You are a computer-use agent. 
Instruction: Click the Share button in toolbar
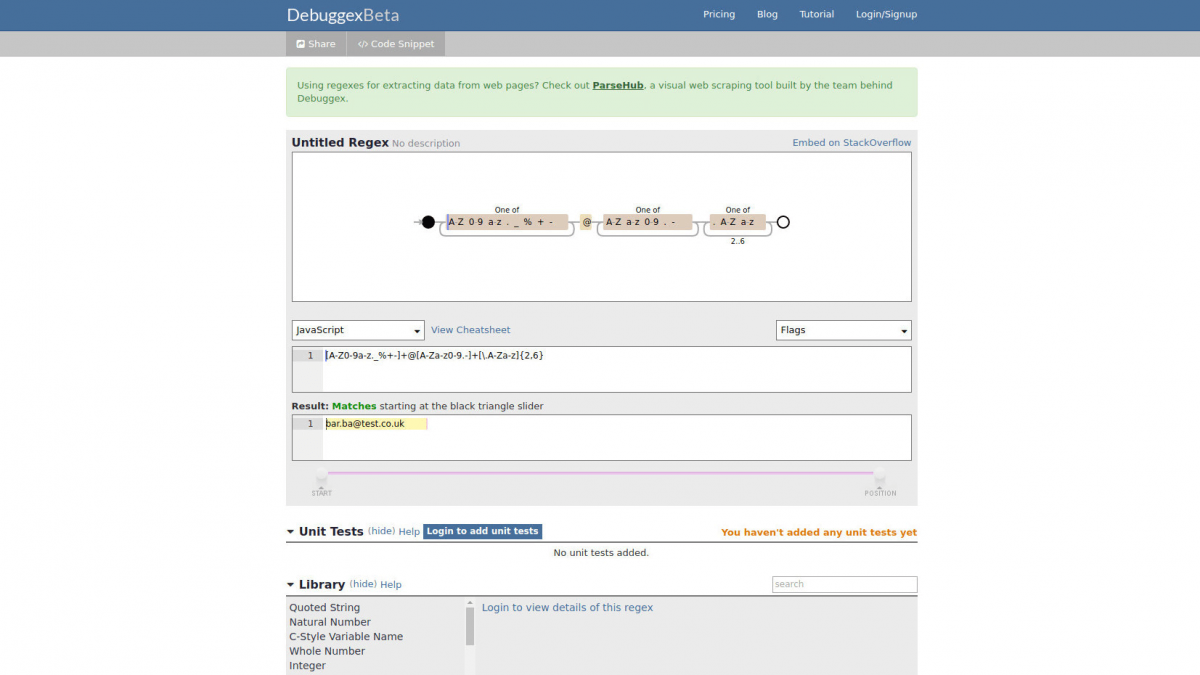(x=316, y=44)
